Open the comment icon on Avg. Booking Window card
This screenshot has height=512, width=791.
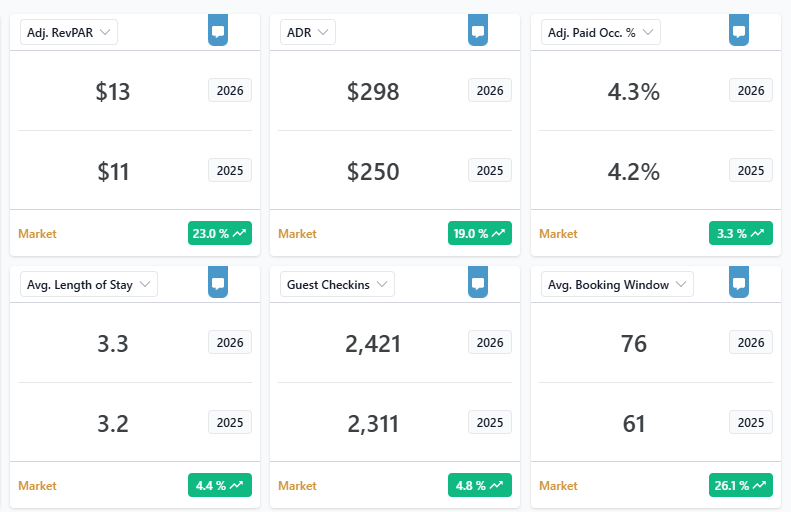tap(739, 283)
